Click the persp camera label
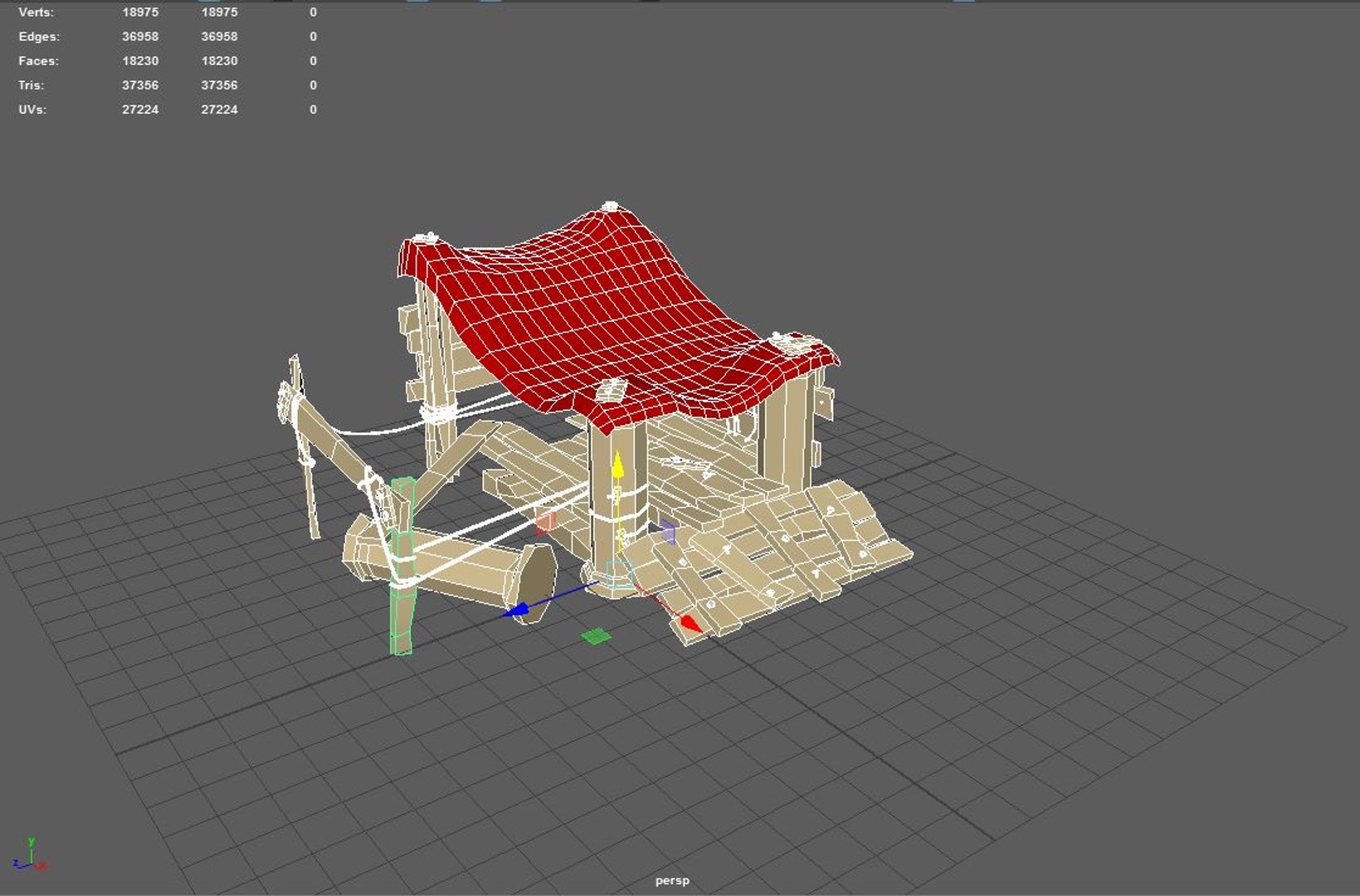The height and width of the screenshot is (896, 1360). point(672,880)
